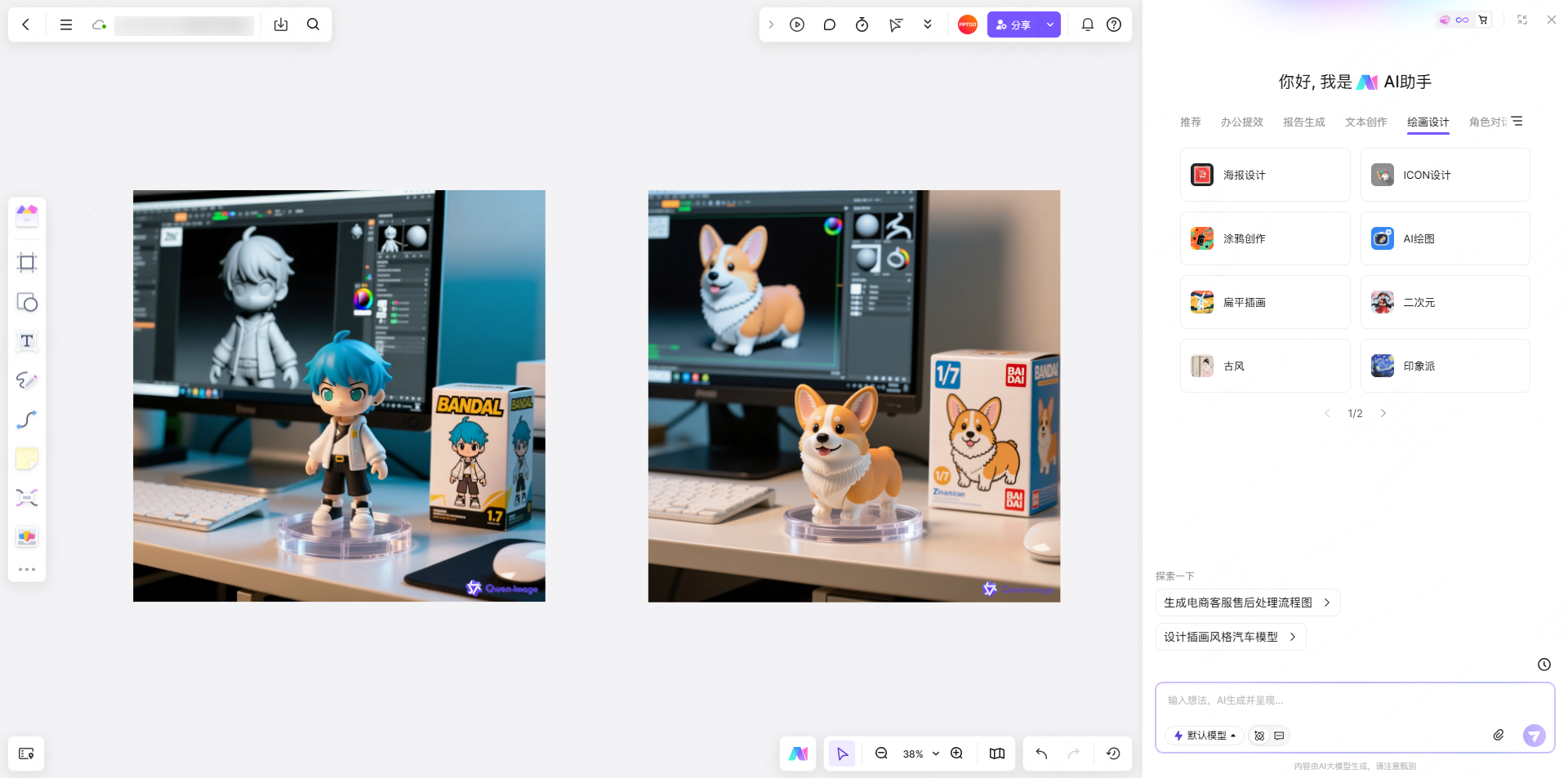Switch to the 推荐 tab
This screenshot has width=1568, height=778.
pos(1191,122)
